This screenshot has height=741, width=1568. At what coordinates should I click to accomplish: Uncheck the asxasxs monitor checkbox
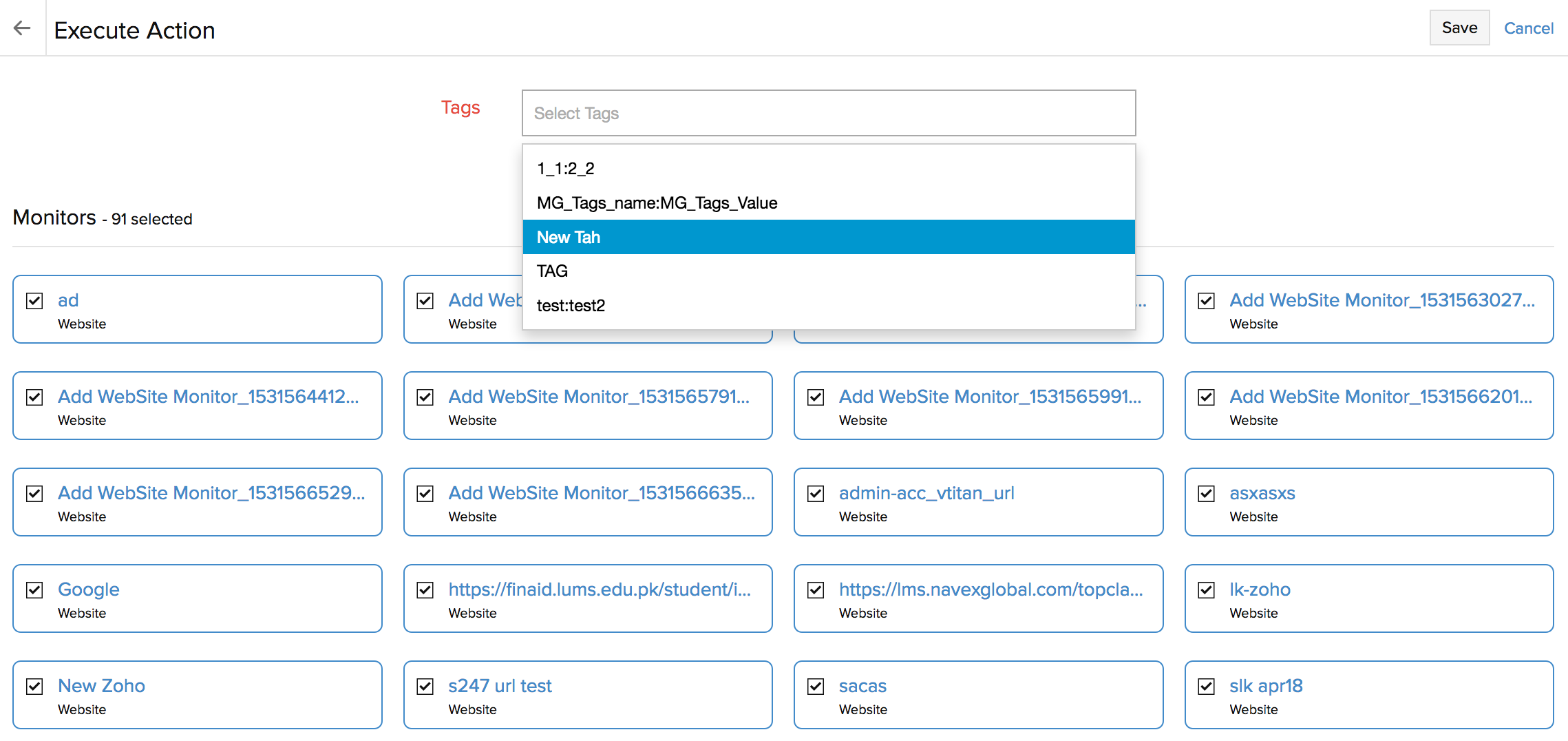[x=1206, y=494]
